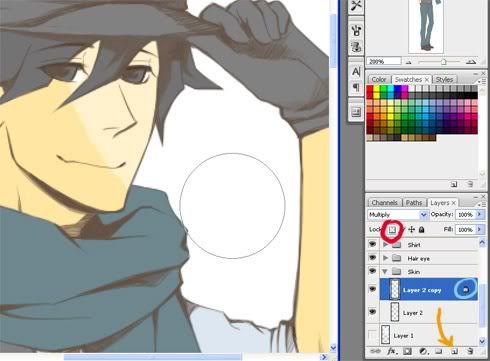The height and width of the screenshot is (361, 490).
Task: Hide the Hair eye group
Action: click(x=372, y=258)
